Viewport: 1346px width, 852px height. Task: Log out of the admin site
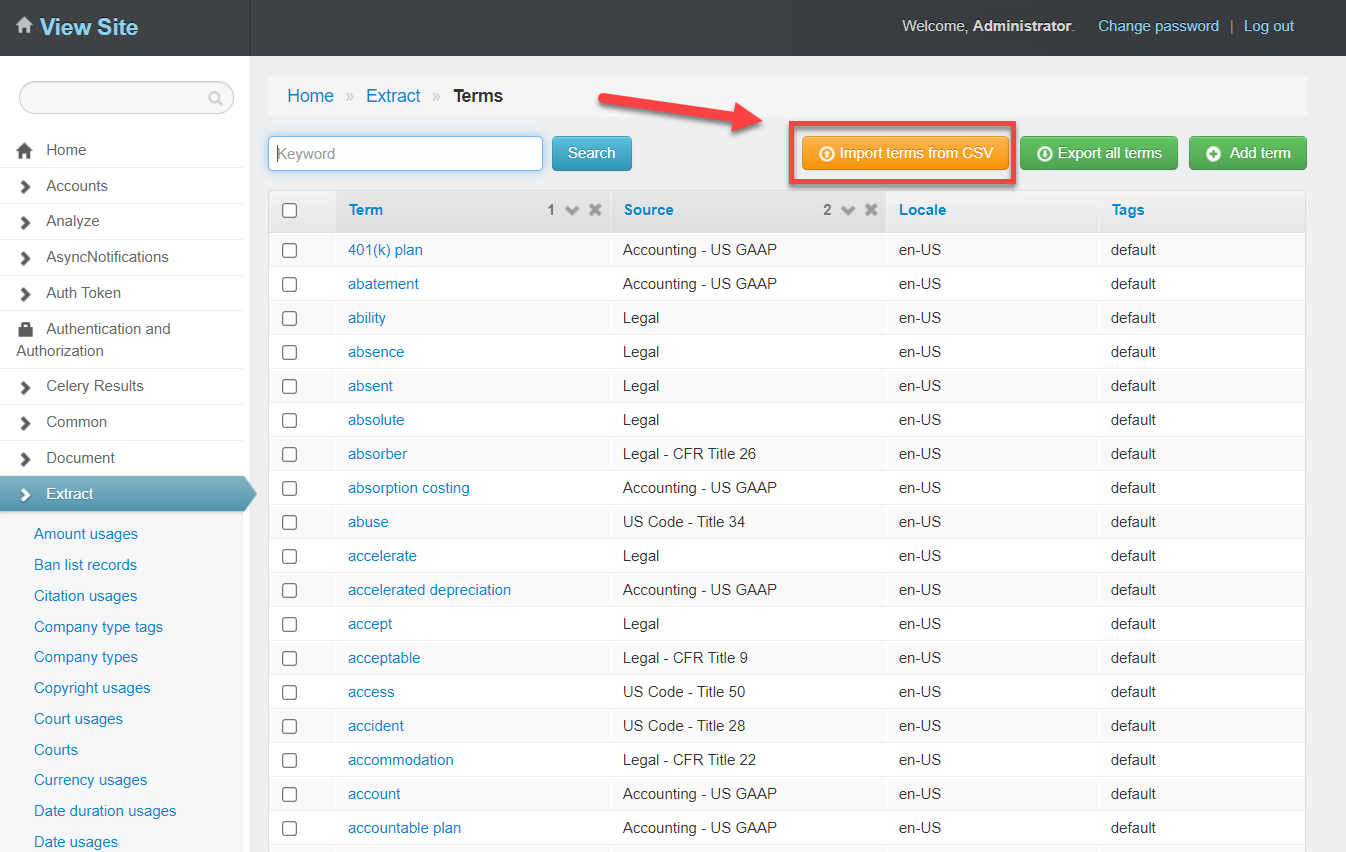coord(1269,26)
